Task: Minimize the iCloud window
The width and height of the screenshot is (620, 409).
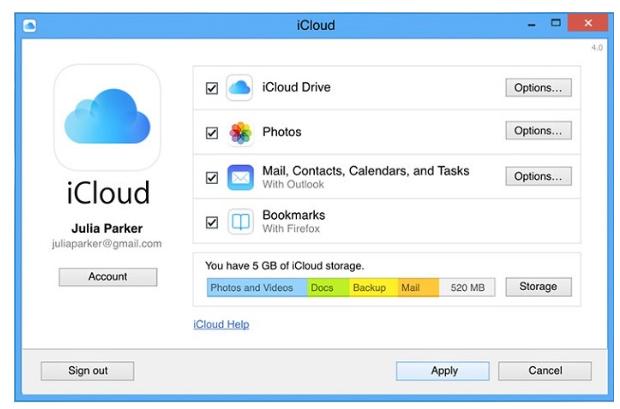Action: coord(532,25)
